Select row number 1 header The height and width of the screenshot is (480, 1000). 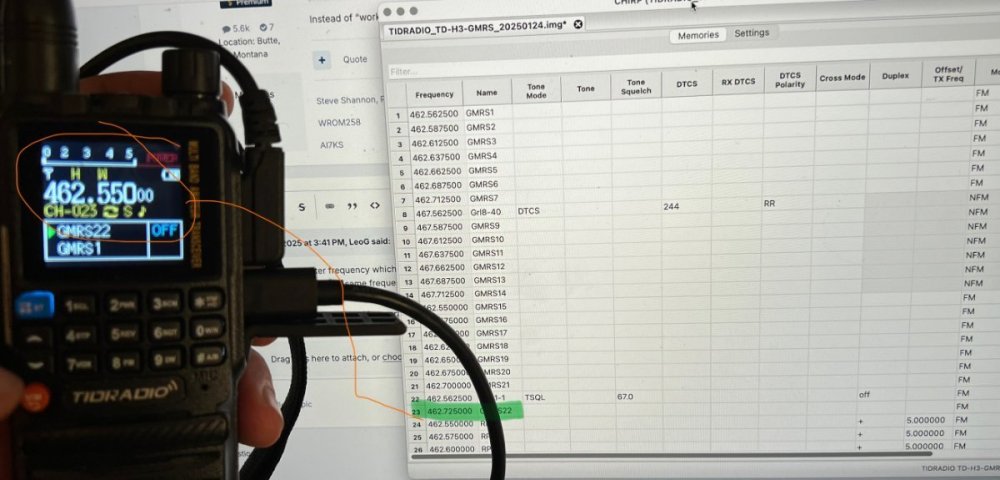click(398, 114)
